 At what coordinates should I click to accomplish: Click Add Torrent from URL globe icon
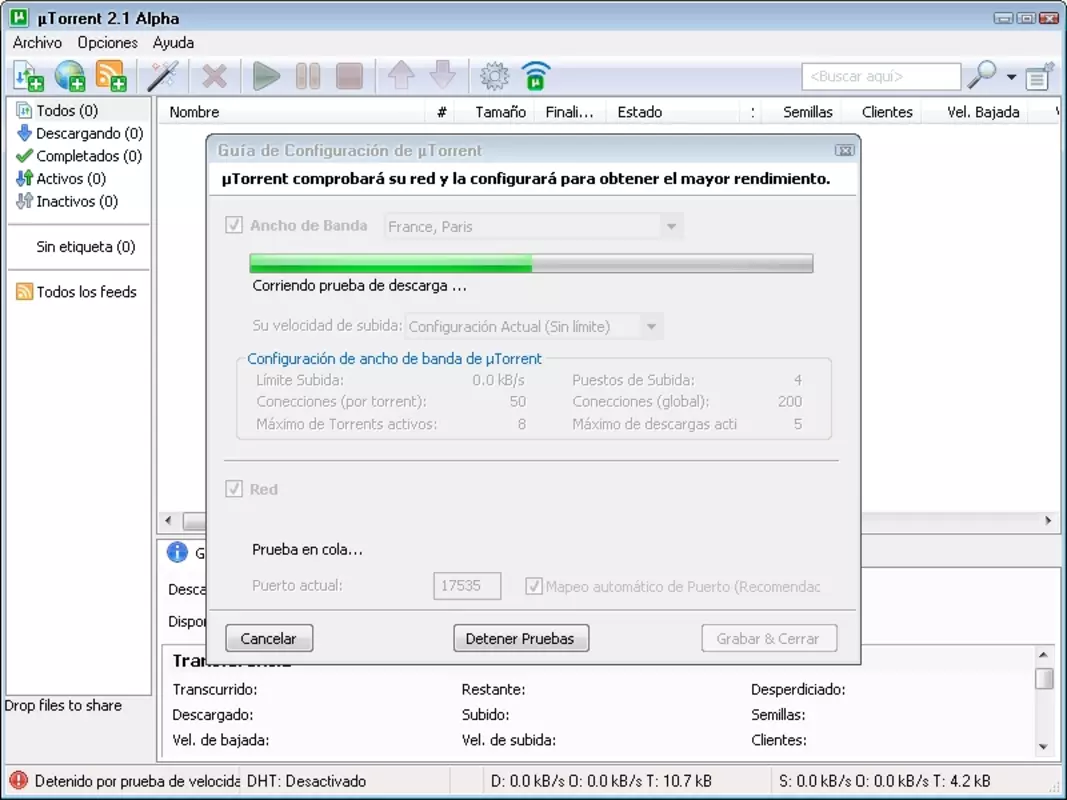tap(69, 76)
